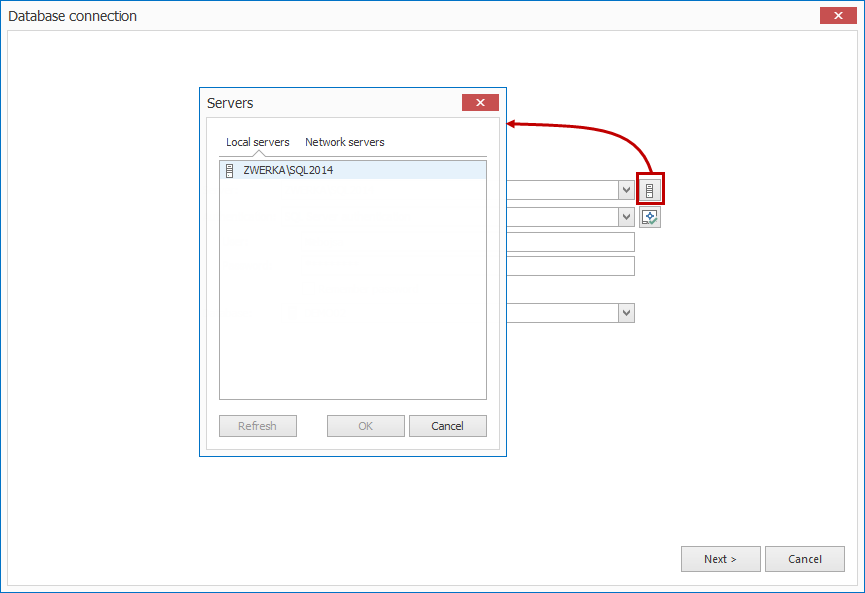
Task: Close the Database connection window
Action: click(837, 15)
